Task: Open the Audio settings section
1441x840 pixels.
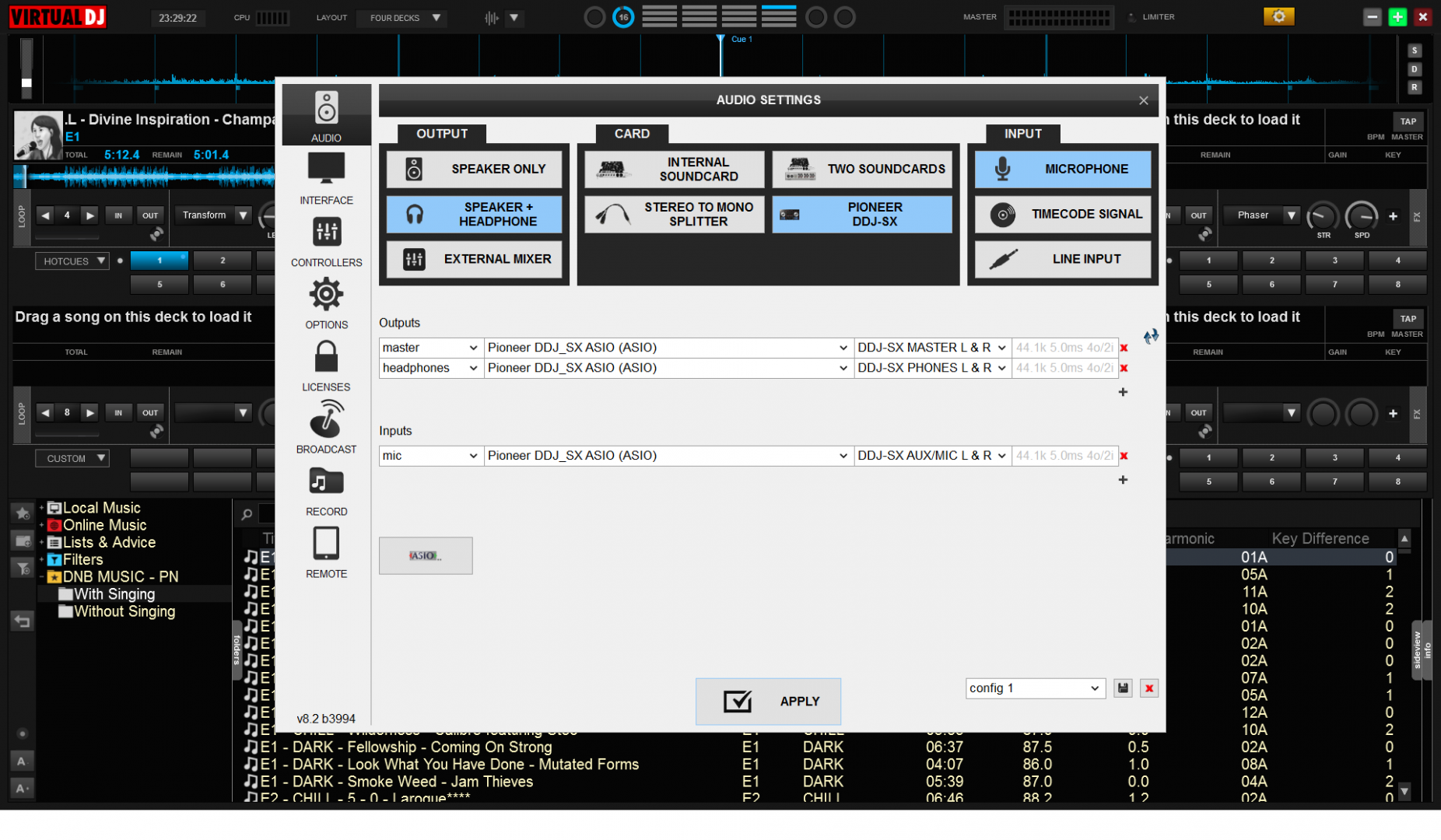Action: pyautogui.click(x=326, y=116)
